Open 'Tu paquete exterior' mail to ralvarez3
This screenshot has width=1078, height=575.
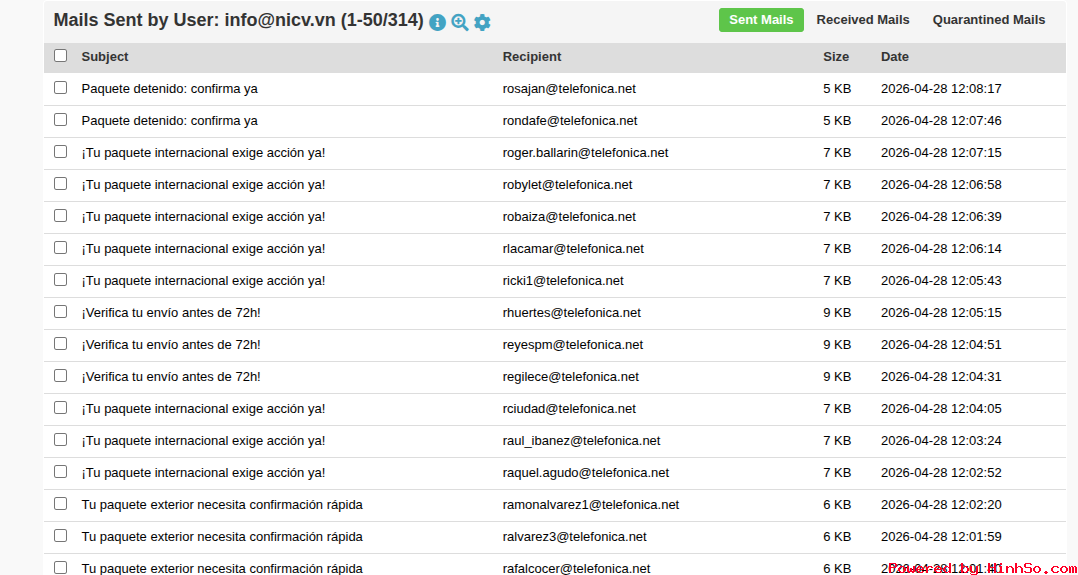[221, 536]
